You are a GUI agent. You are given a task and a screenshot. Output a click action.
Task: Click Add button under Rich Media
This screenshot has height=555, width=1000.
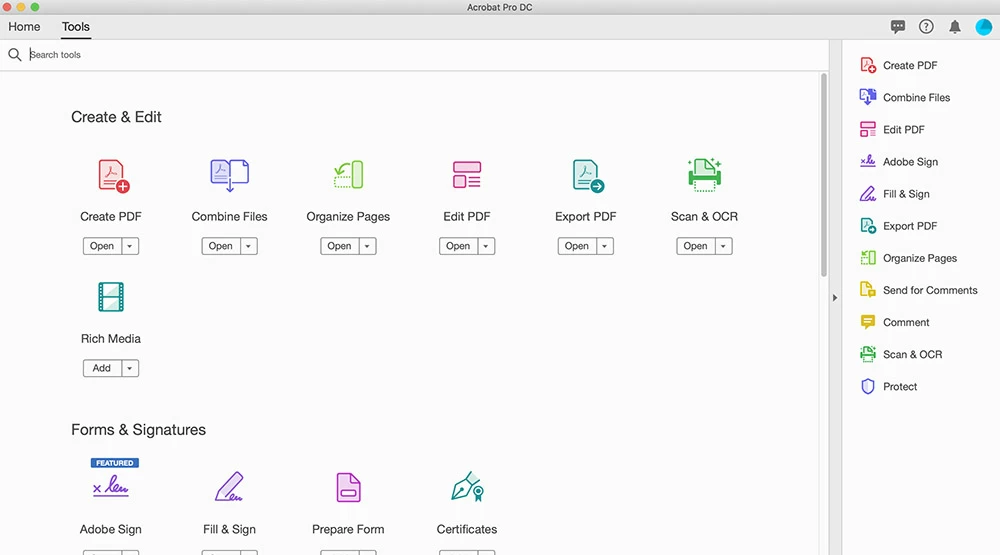click(x=102, y=368)
